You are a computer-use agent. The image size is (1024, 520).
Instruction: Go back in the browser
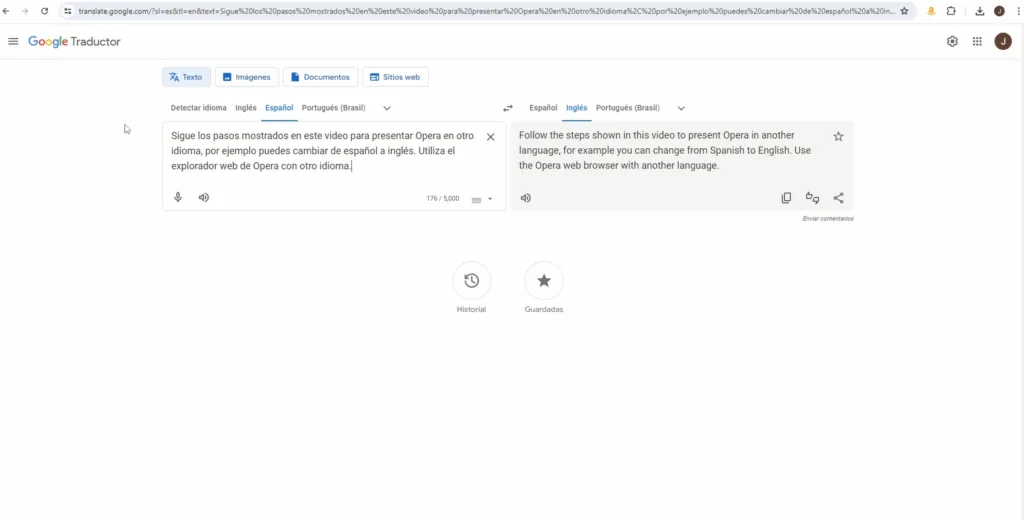(7, 11)
